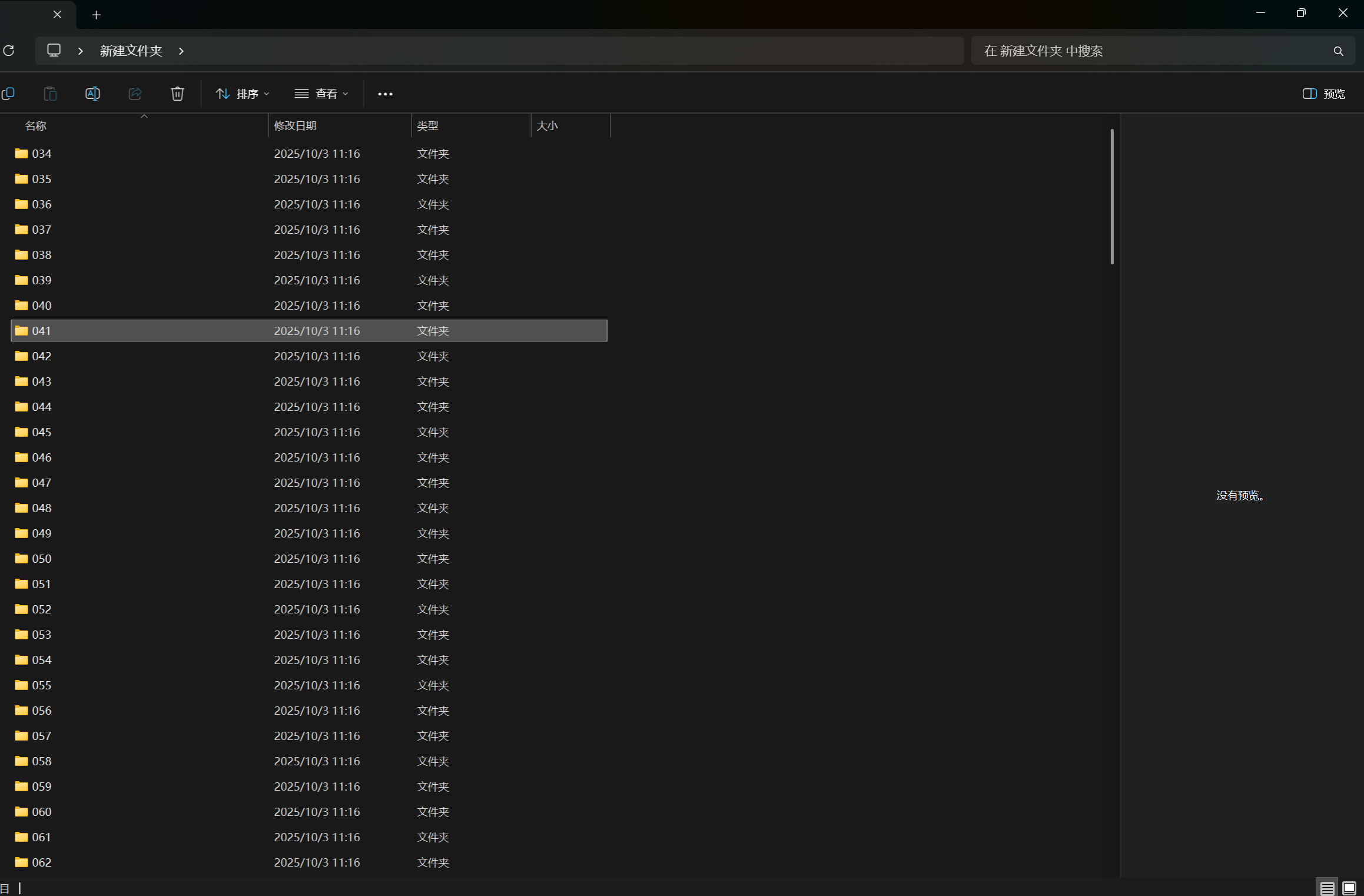
Task: Click the rename icon in toolbar
Action: click(x=92, y=94)
